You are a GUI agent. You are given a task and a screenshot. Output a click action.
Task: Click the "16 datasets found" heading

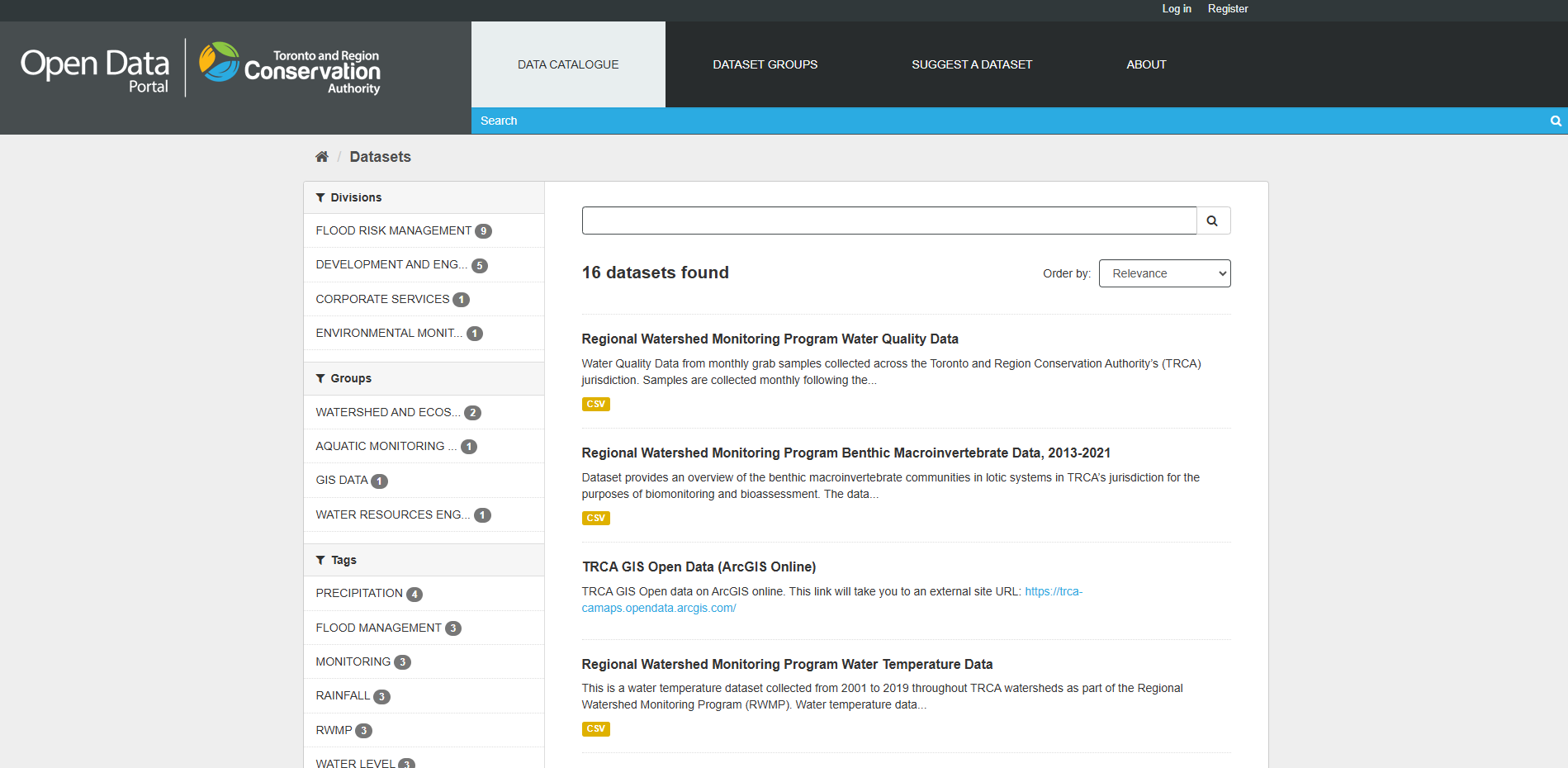click(655, 273)
